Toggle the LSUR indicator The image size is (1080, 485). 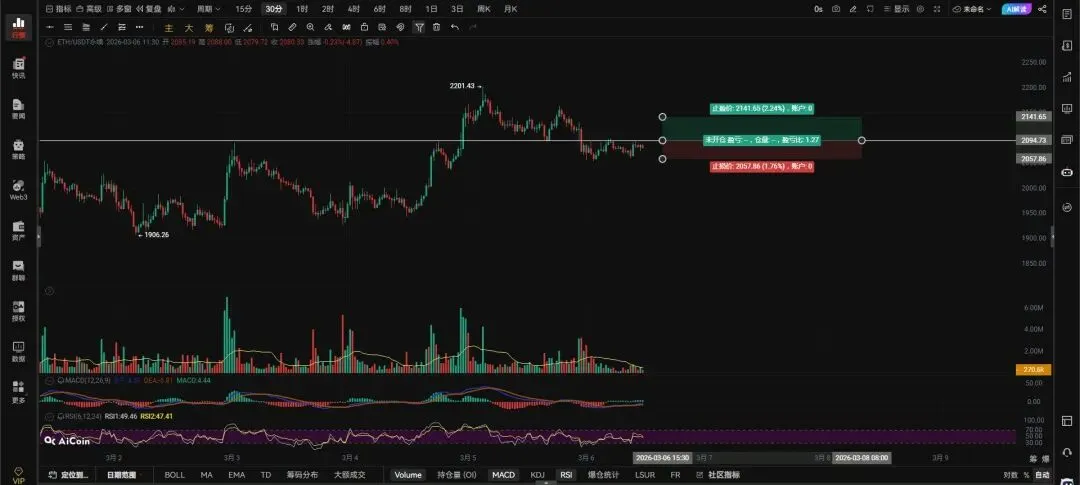click(645, 475)
